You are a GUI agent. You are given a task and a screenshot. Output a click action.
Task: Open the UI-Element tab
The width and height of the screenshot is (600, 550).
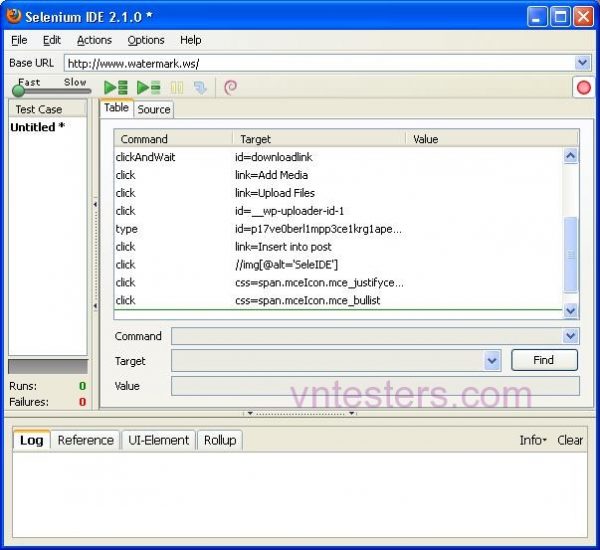[158, 440]
